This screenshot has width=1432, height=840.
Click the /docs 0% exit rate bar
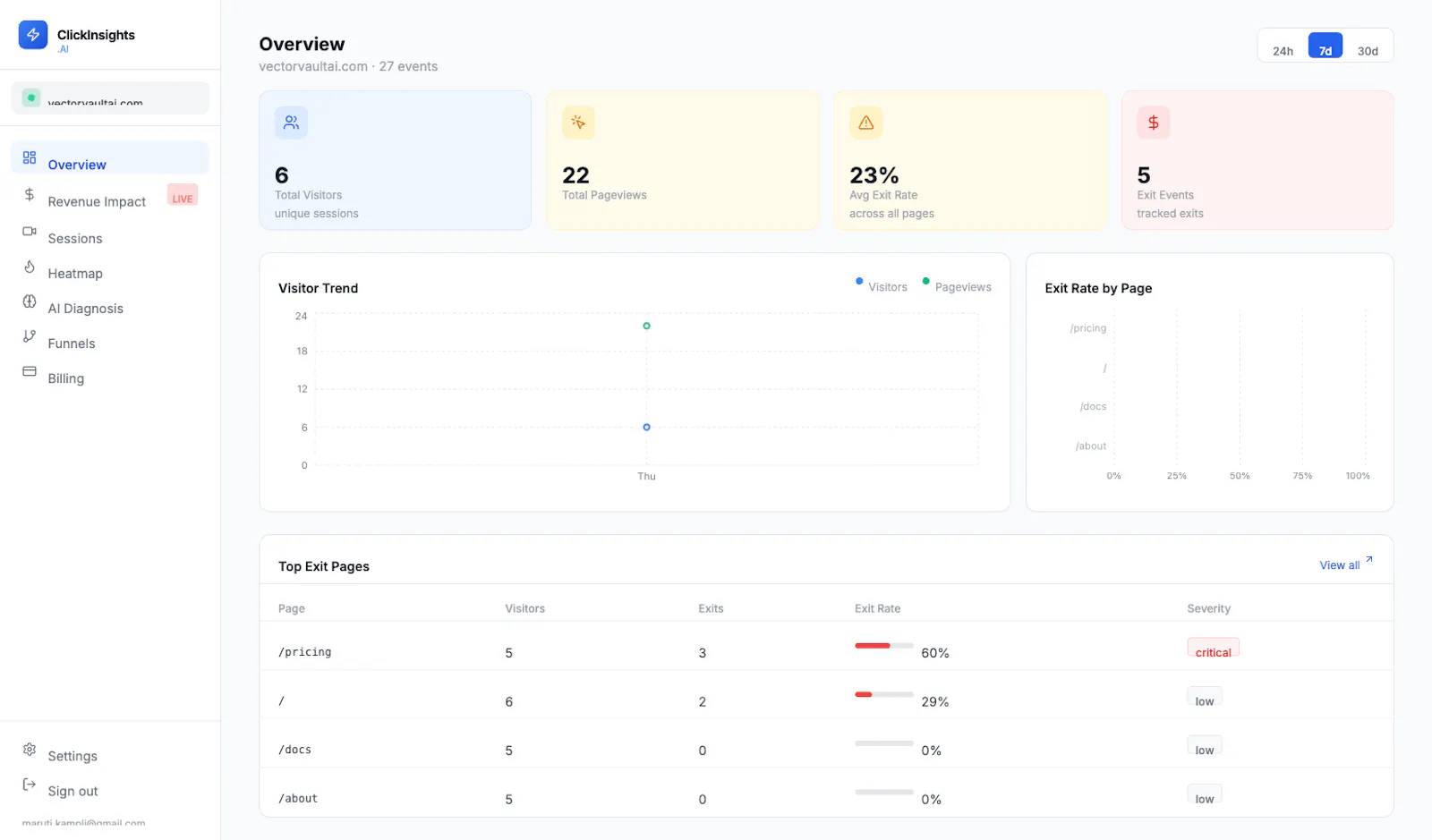[884, 743]
